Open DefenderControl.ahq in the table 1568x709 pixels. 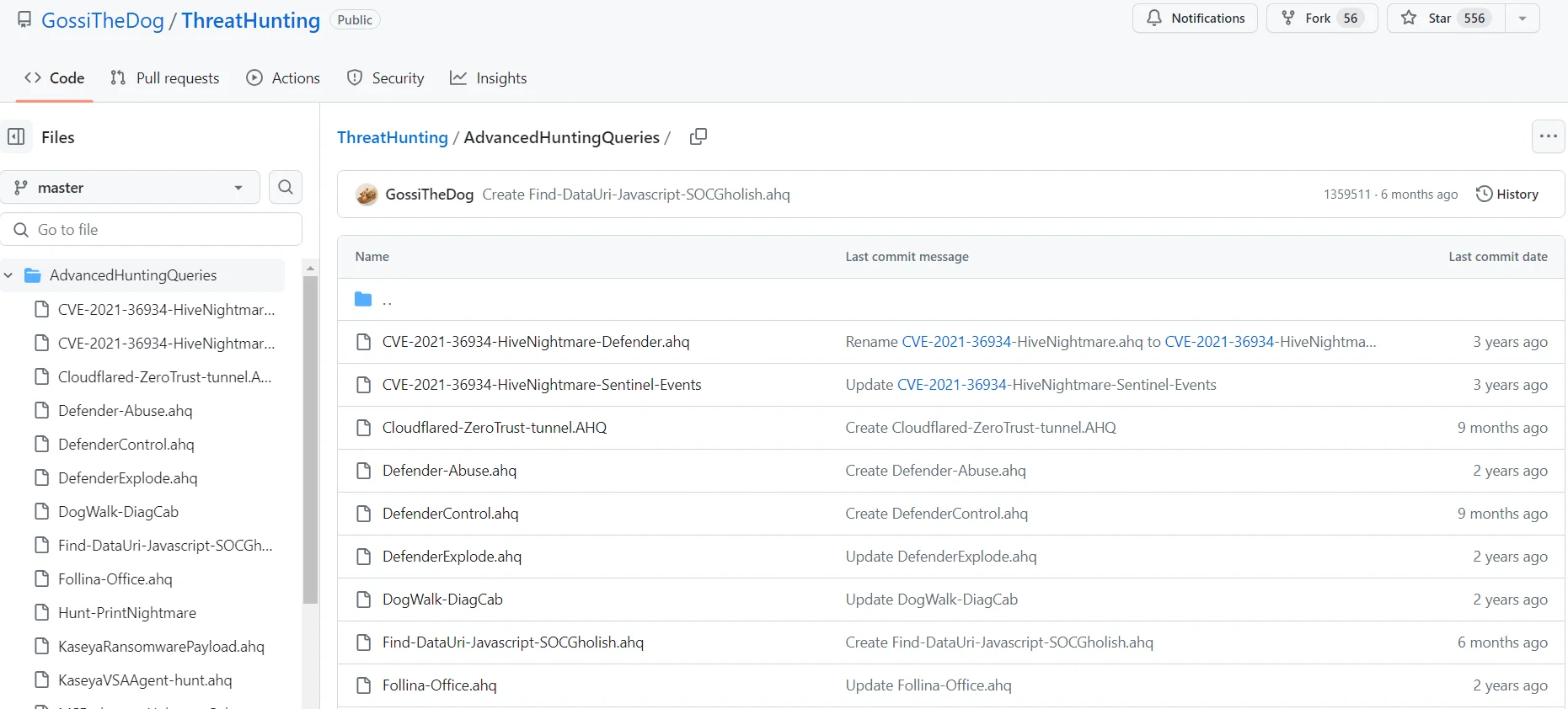click(x=451, y=514)
